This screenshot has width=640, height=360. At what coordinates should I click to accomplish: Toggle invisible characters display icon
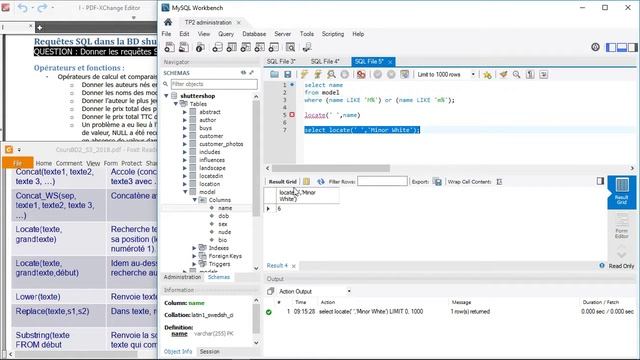(x=530, y=74)
